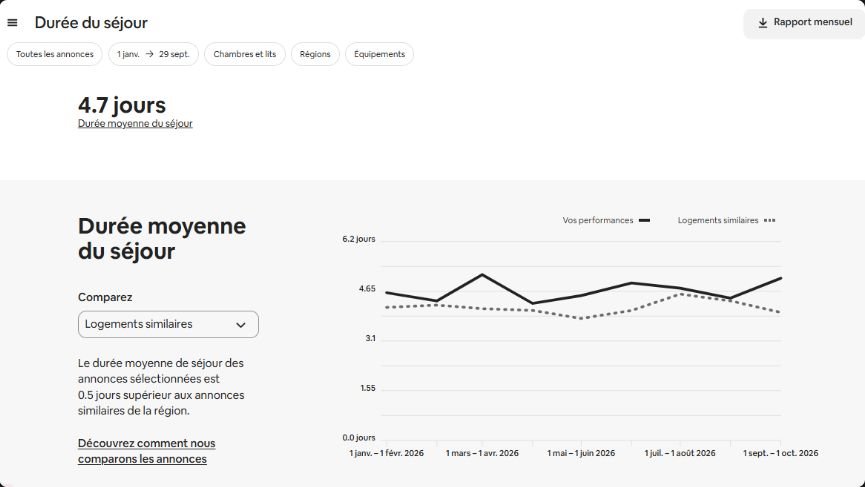Click the 1 mai – 1 juin 2026 label
The width and height of the screenshot is (865, 487).
click(581, 453)
